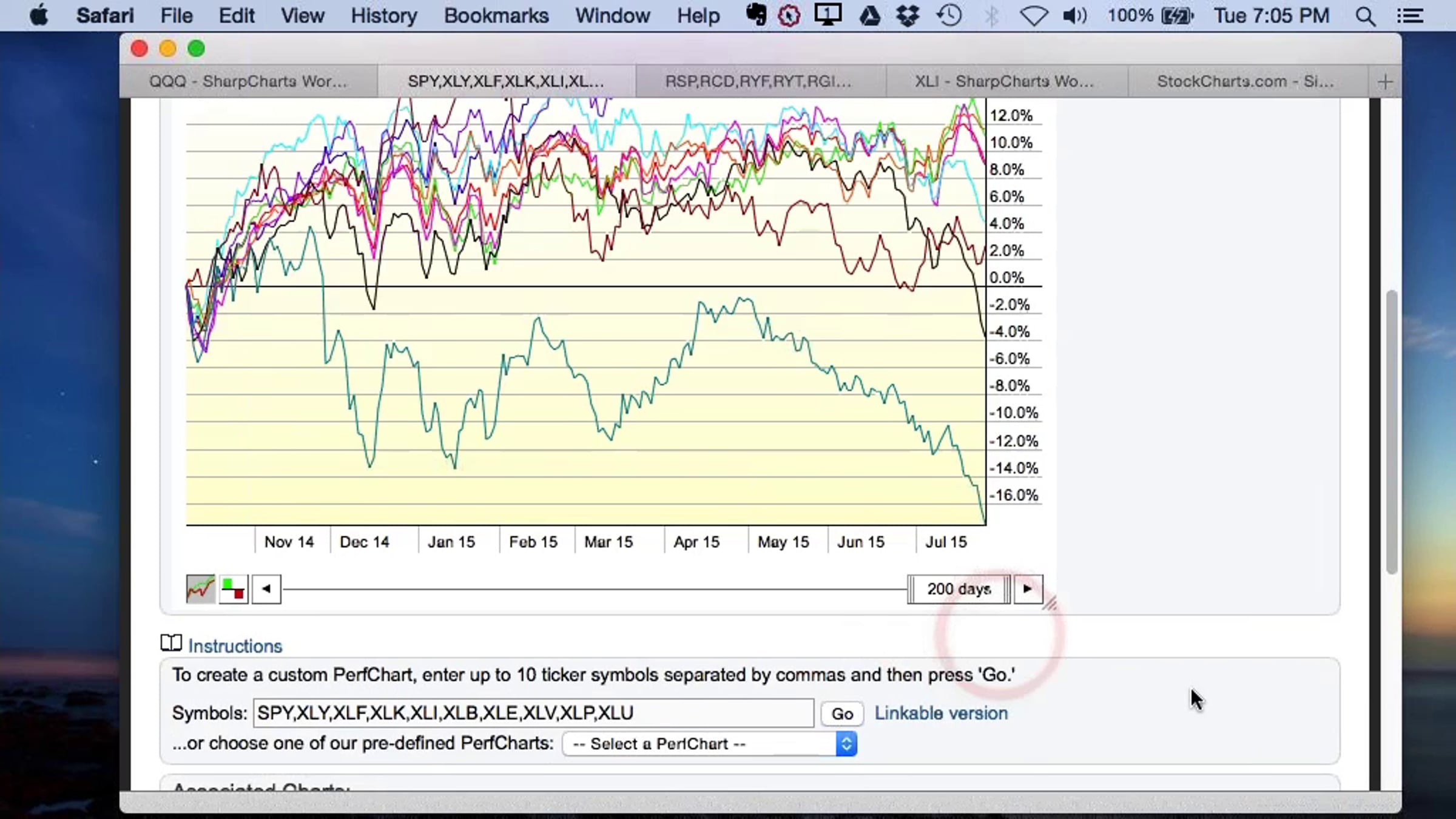Click the right arrow to shift date range
The width and height of the screenshot is (1456, 819).
click(1028, 588)
